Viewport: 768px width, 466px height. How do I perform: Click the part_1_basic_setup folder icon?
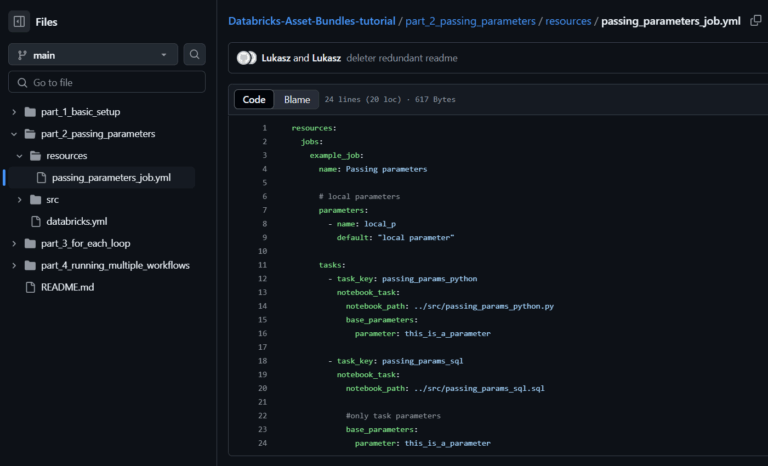[30, 112]
